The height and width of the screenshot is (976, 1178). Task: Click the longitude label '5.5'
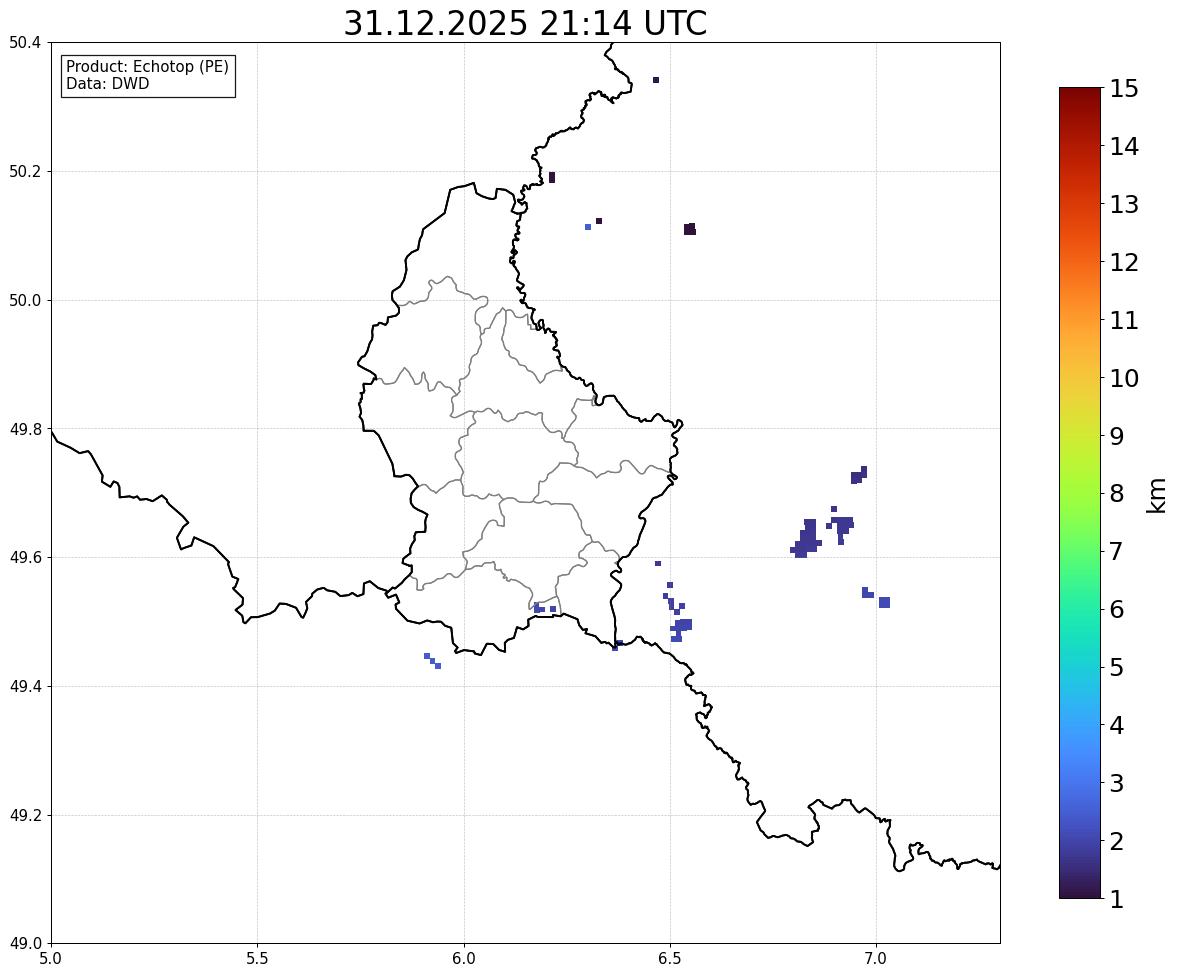(257, 959)
